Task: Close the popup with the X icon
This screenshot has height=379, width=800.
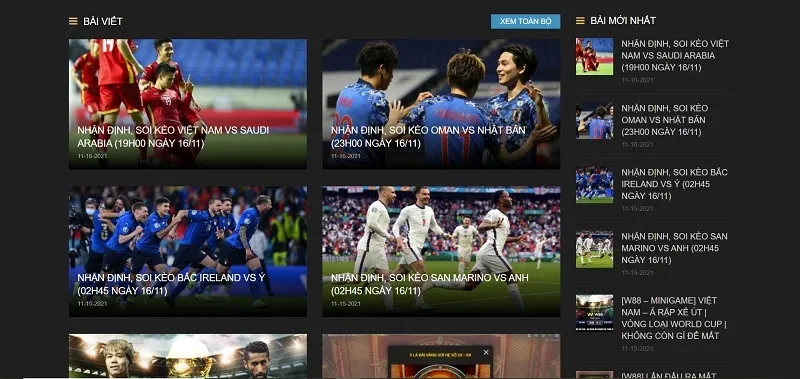Action: 486,352
